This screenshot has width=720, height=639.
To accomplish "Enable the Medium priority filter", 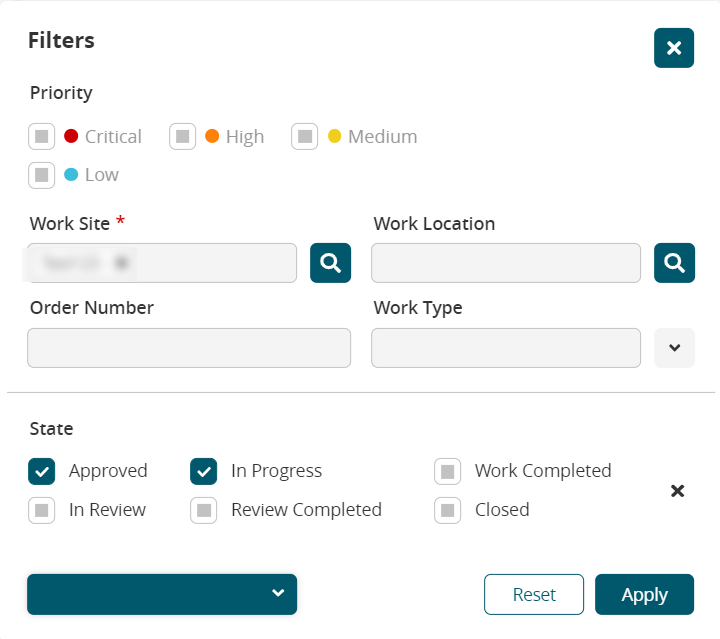I will (304, 136).
